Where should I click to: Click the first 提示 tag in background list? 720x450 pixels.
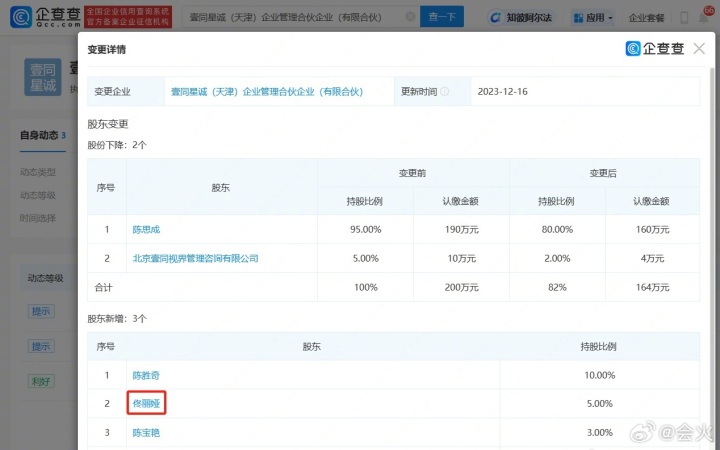(41, 311)
